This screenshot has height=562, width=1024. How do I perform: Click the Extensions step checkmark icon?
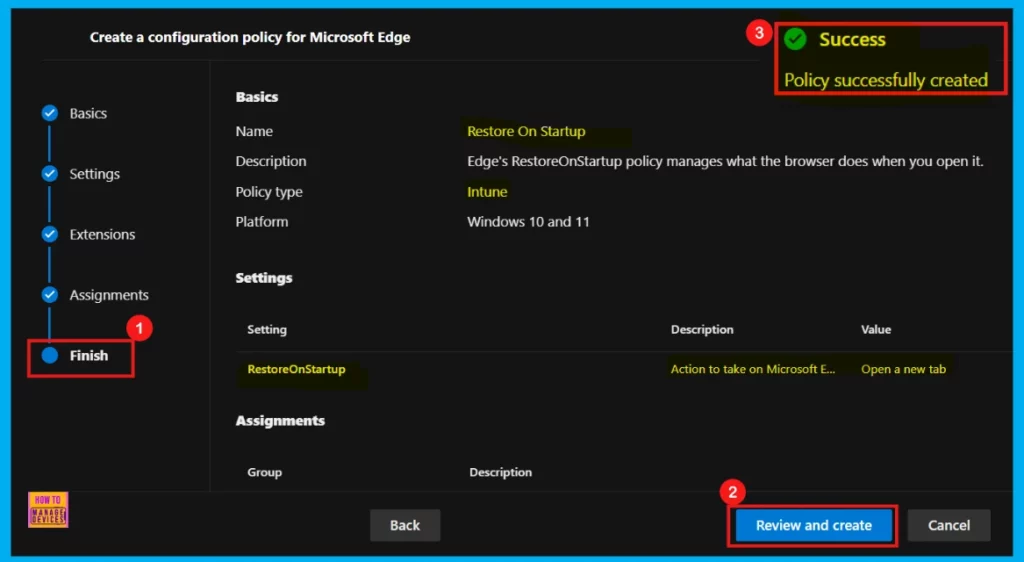pyautogui.click(x=50, y=234)
